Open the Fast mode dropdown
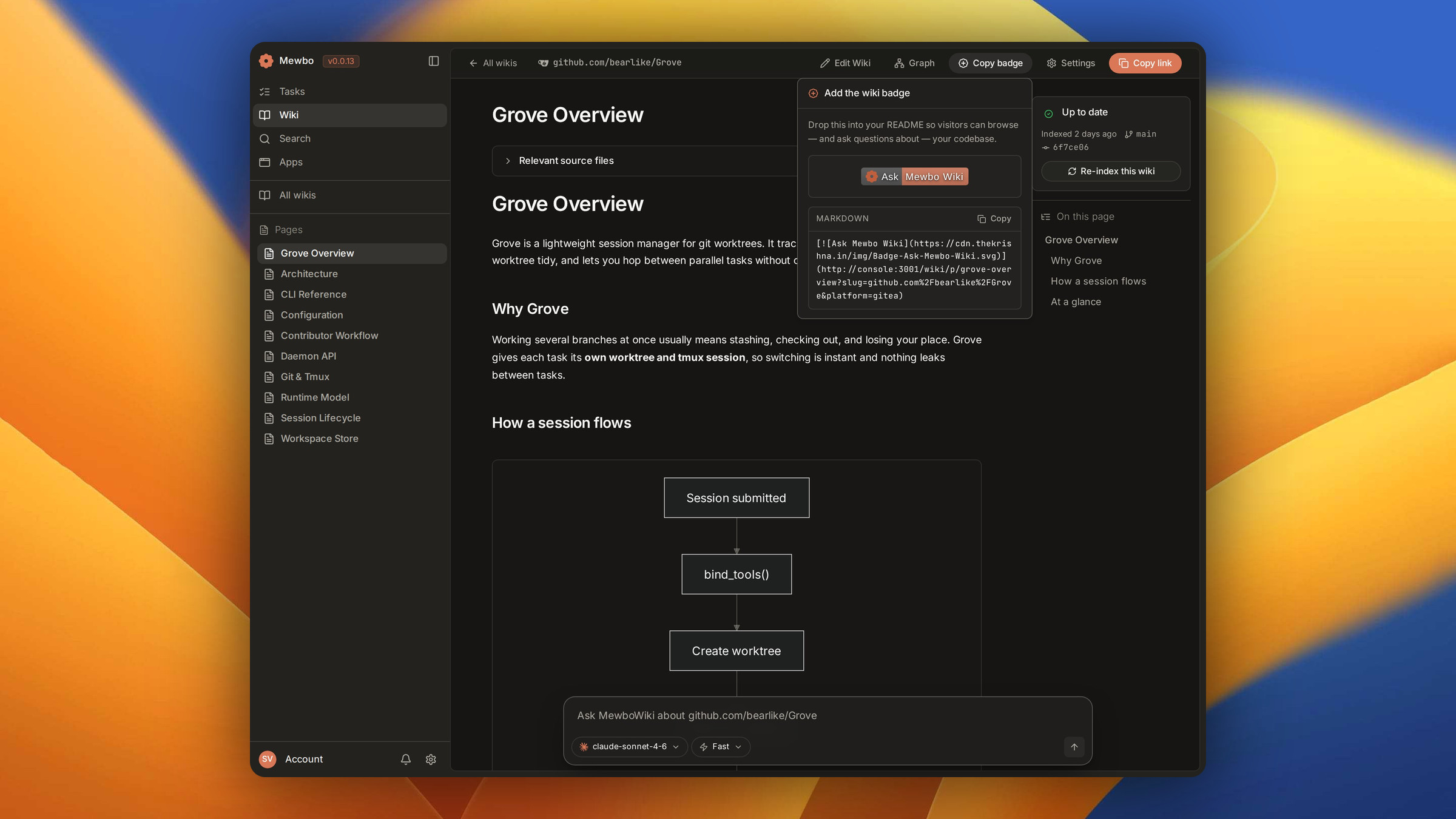 pos(721,747)
